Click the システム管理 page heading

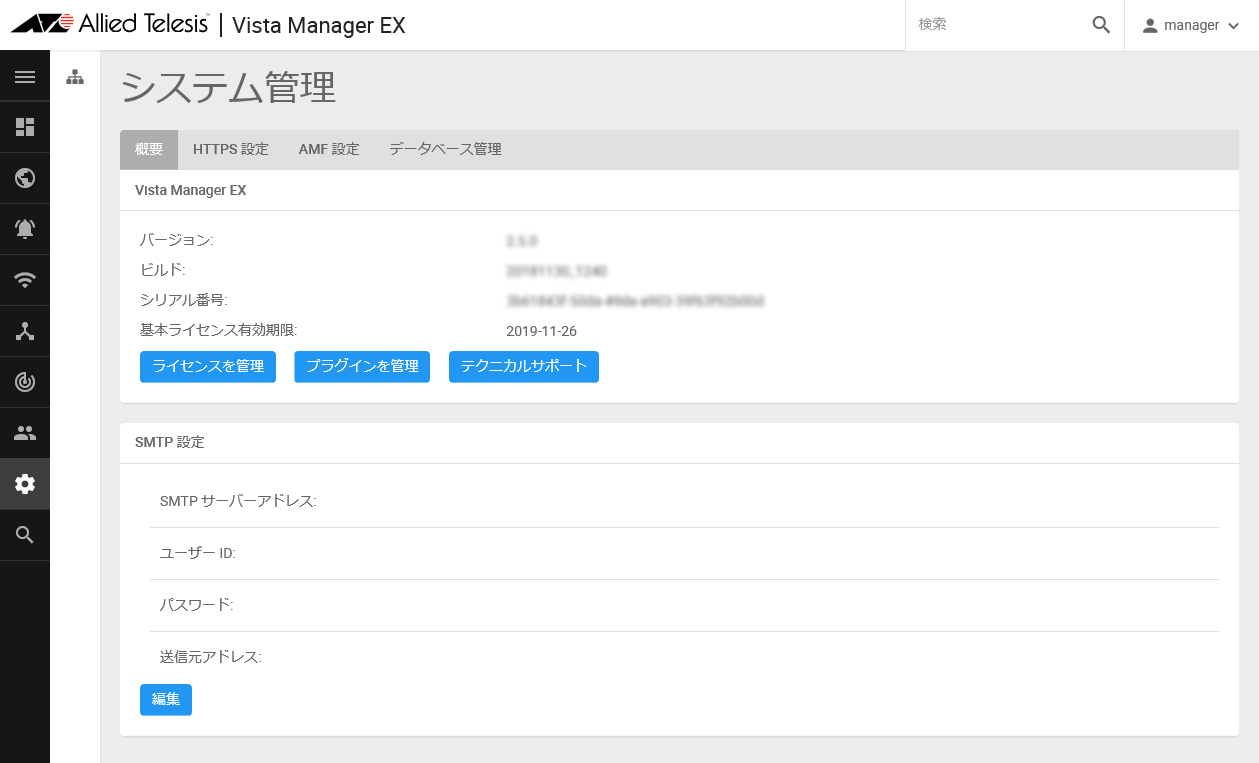tap(228, 88)
